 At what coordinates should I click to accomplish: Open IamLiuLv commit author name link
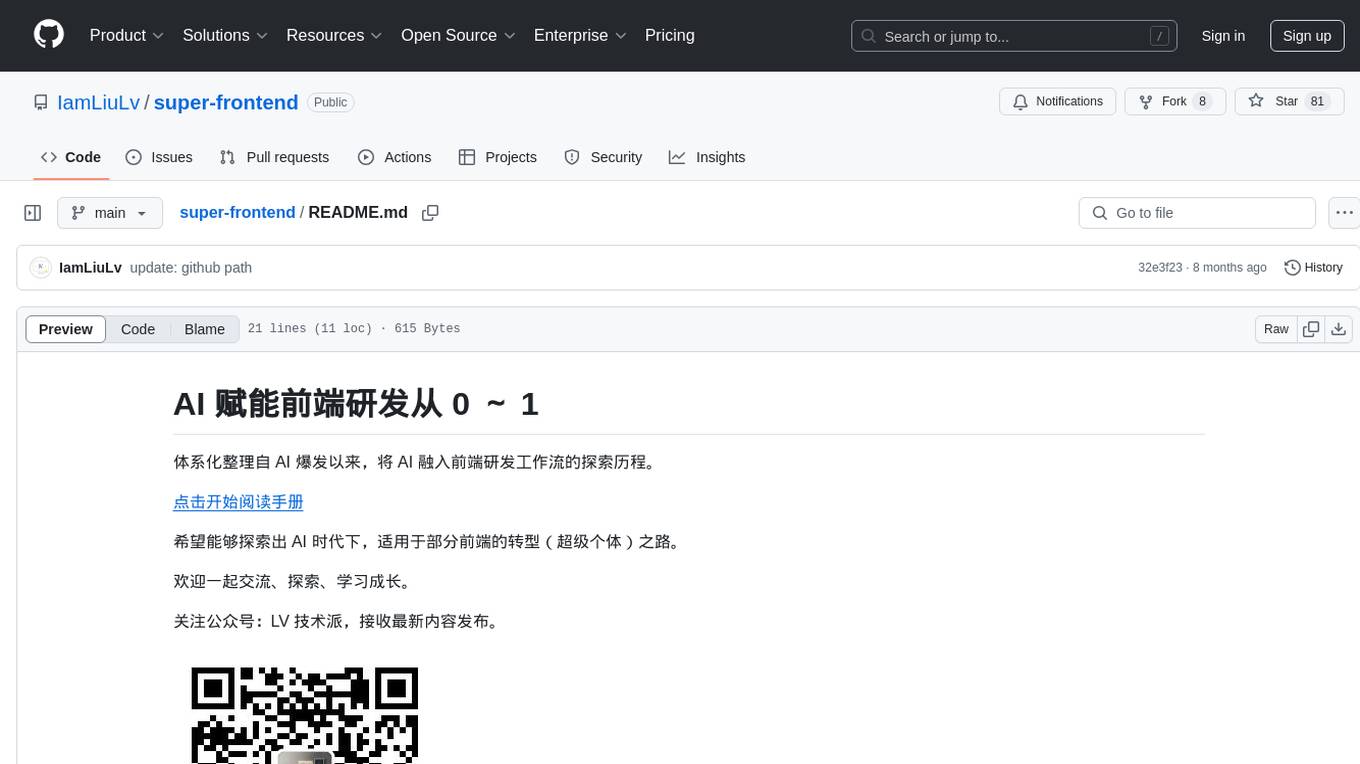pos(90,268)
